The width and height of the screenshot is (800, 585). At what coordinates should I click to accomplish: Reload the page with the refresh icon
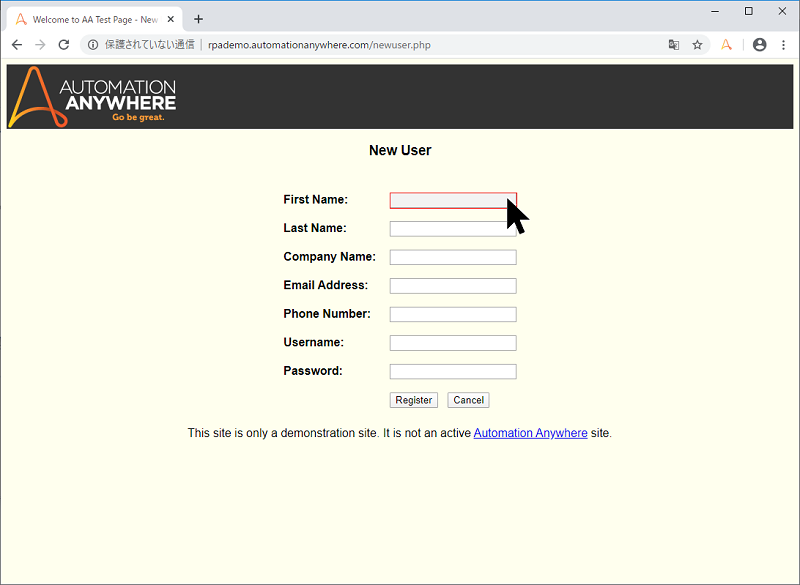tap(64, 45)
